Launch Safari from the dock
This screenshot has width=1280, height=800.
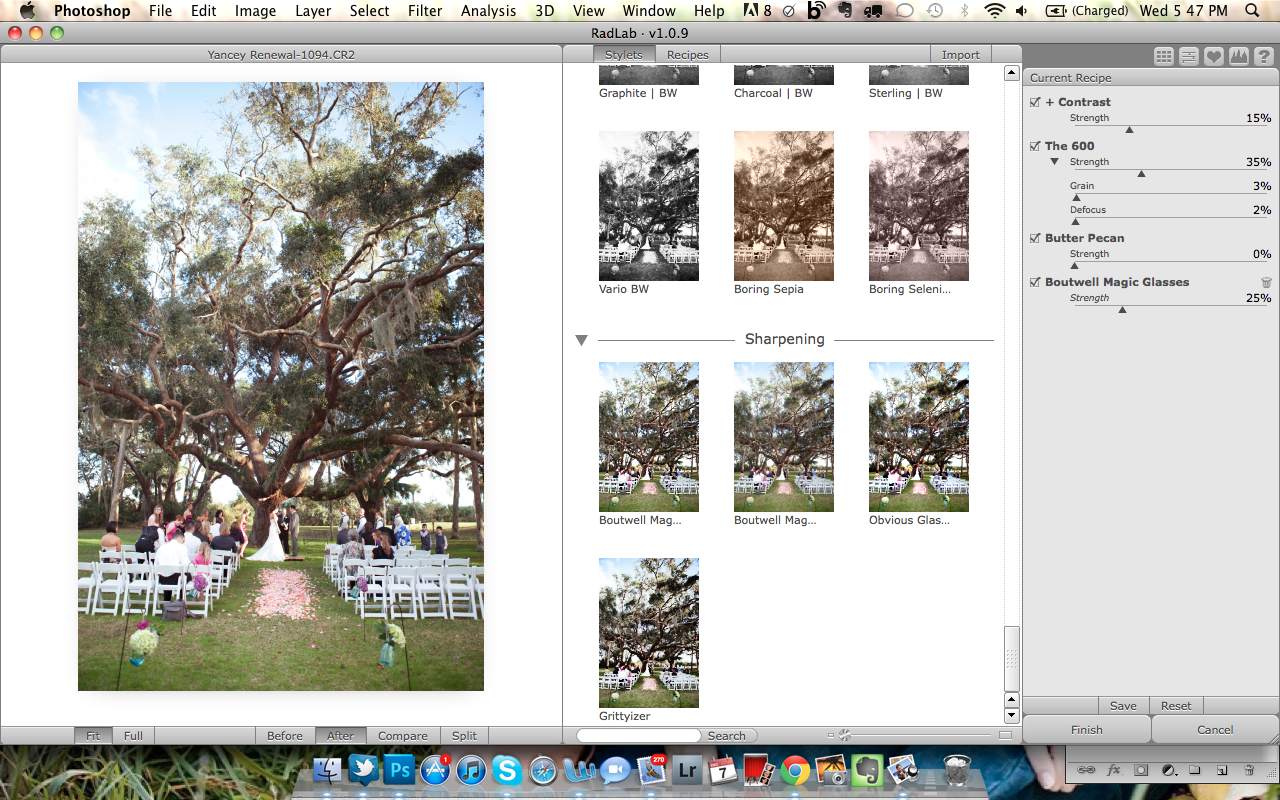click(x=543, y=771)
